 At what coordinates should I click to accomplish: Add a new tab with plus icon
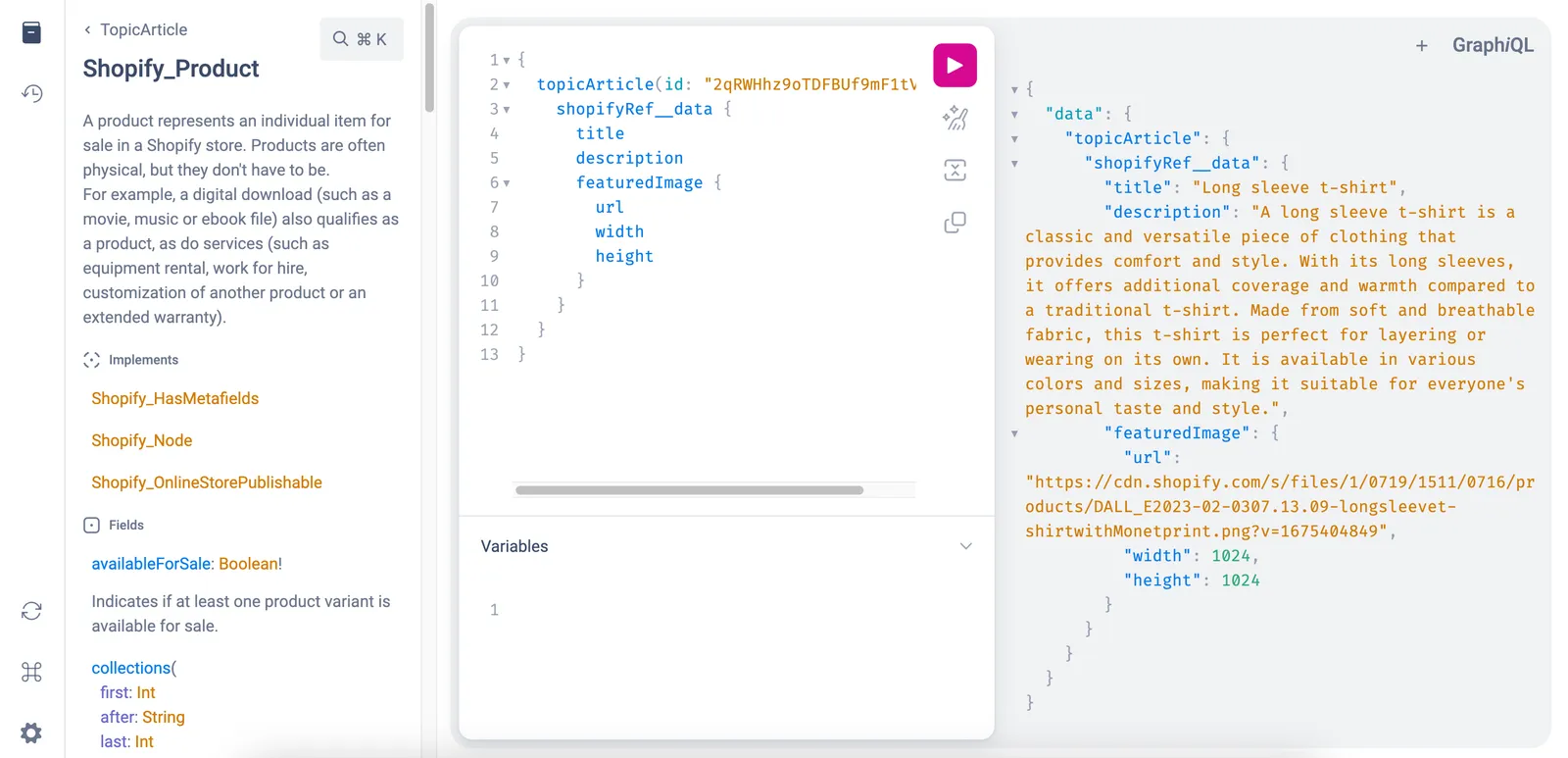point(1421,46)
